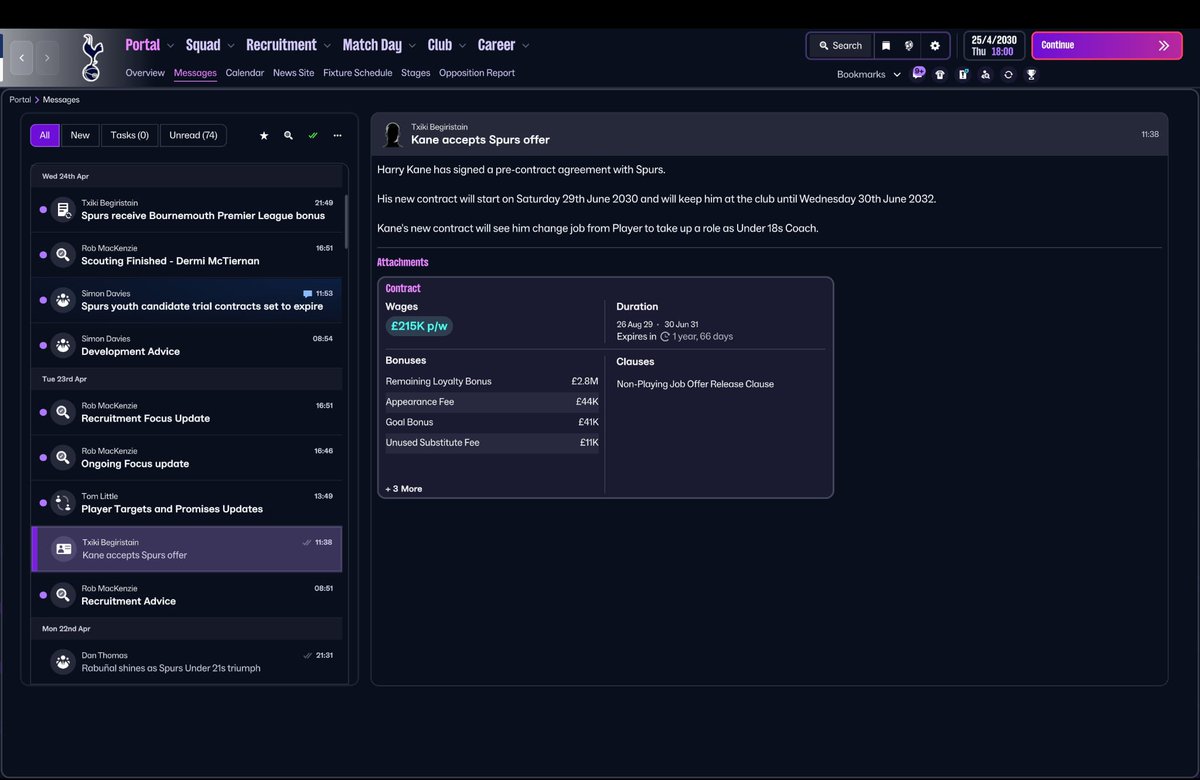Open the globe icon in the top bar
Image resolution: width=1200 pixels, height=780 pixels.
tap(909, 45)
